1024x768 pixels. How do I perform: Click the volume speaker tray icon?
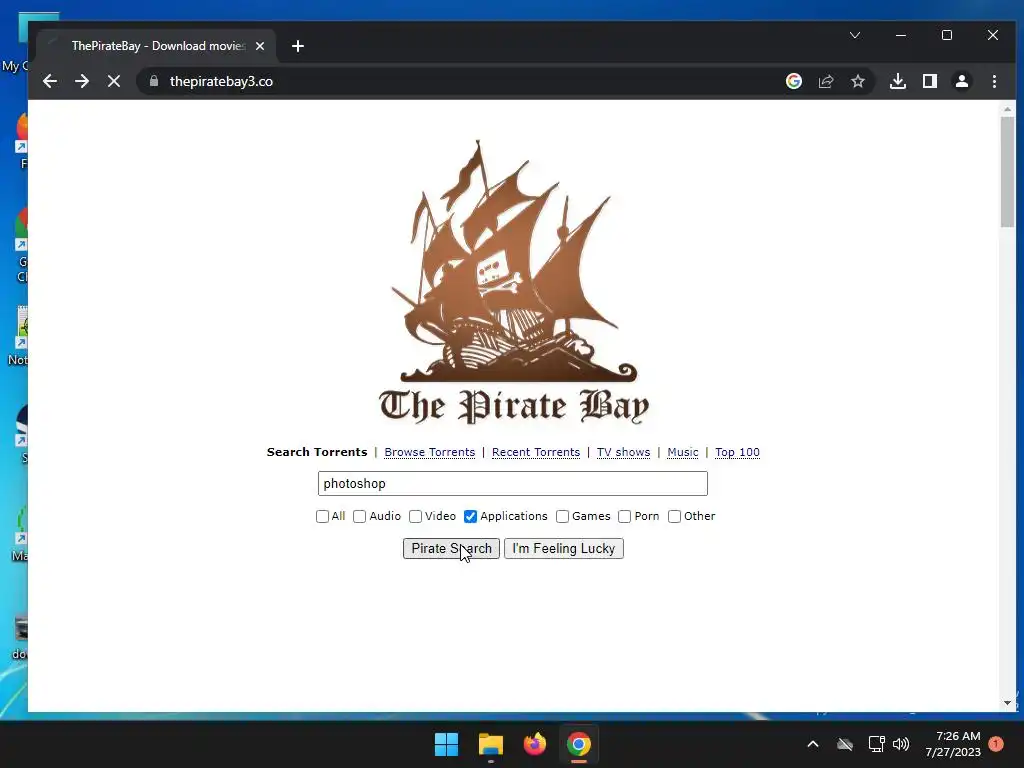(x=901, y=744)
